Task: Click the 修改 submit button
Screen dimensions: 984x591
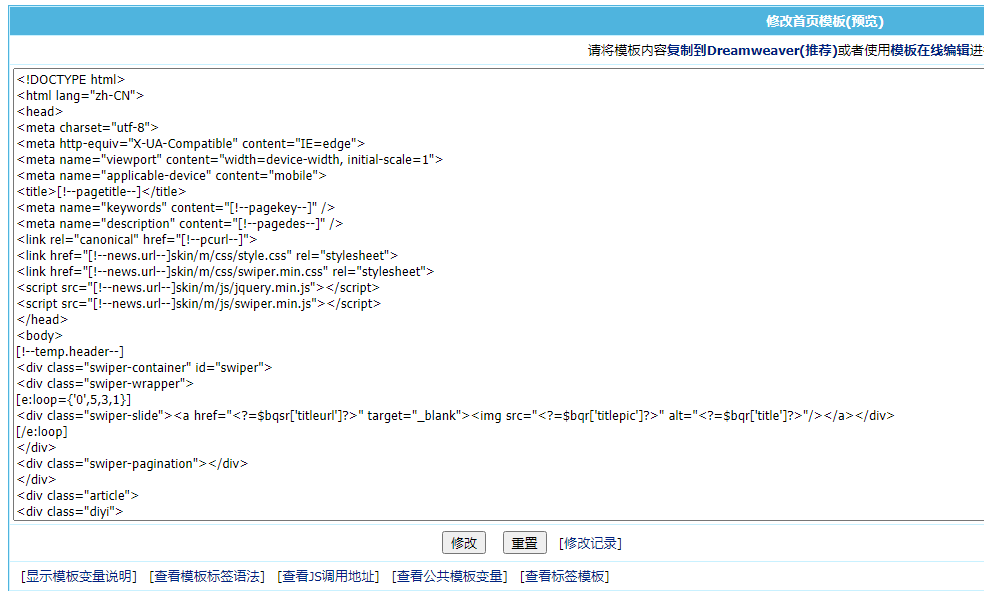Action: 463,543
